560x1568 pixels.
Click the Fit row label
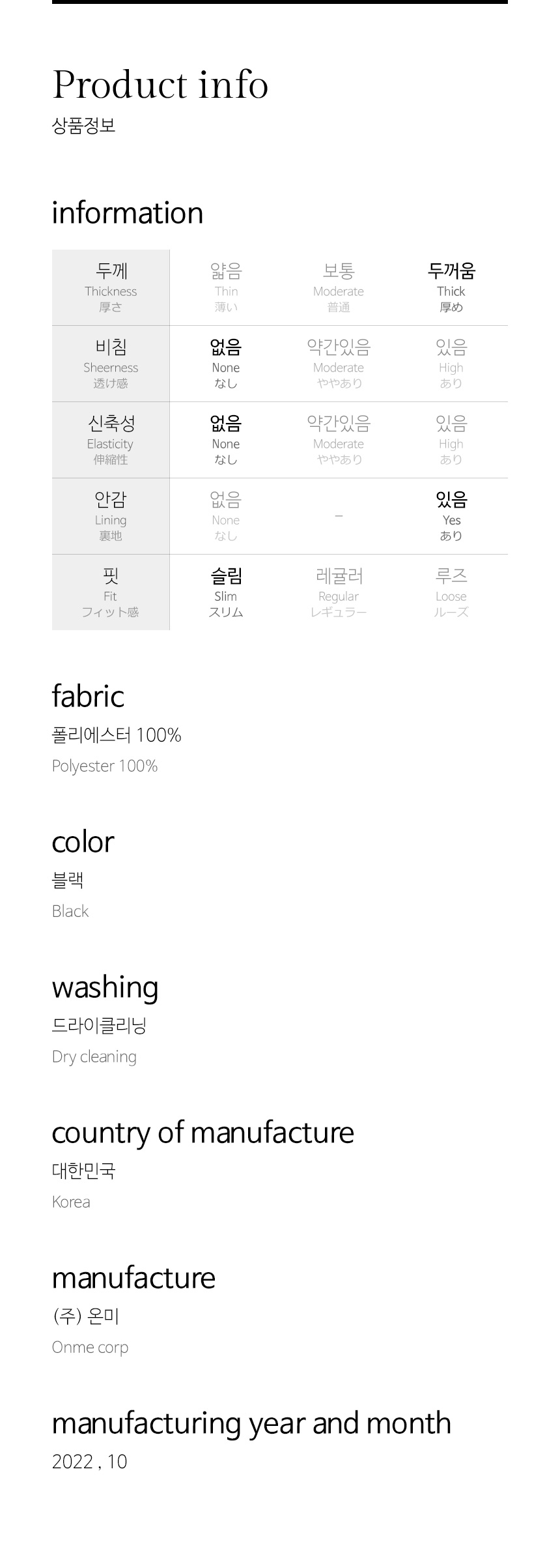tap(111, 592)
